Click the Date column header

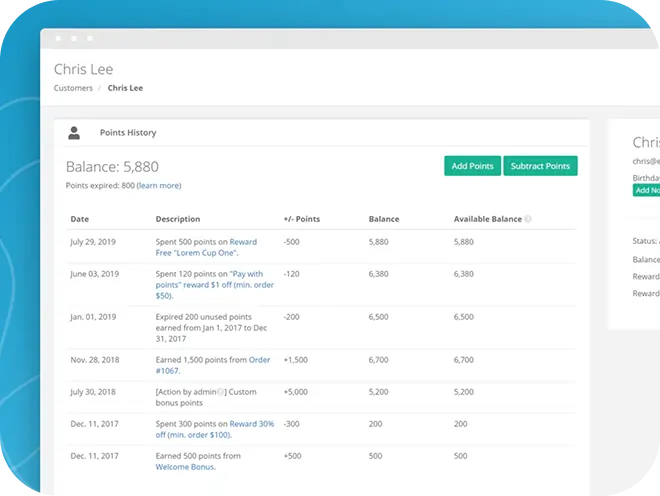[x=79, y=219]
